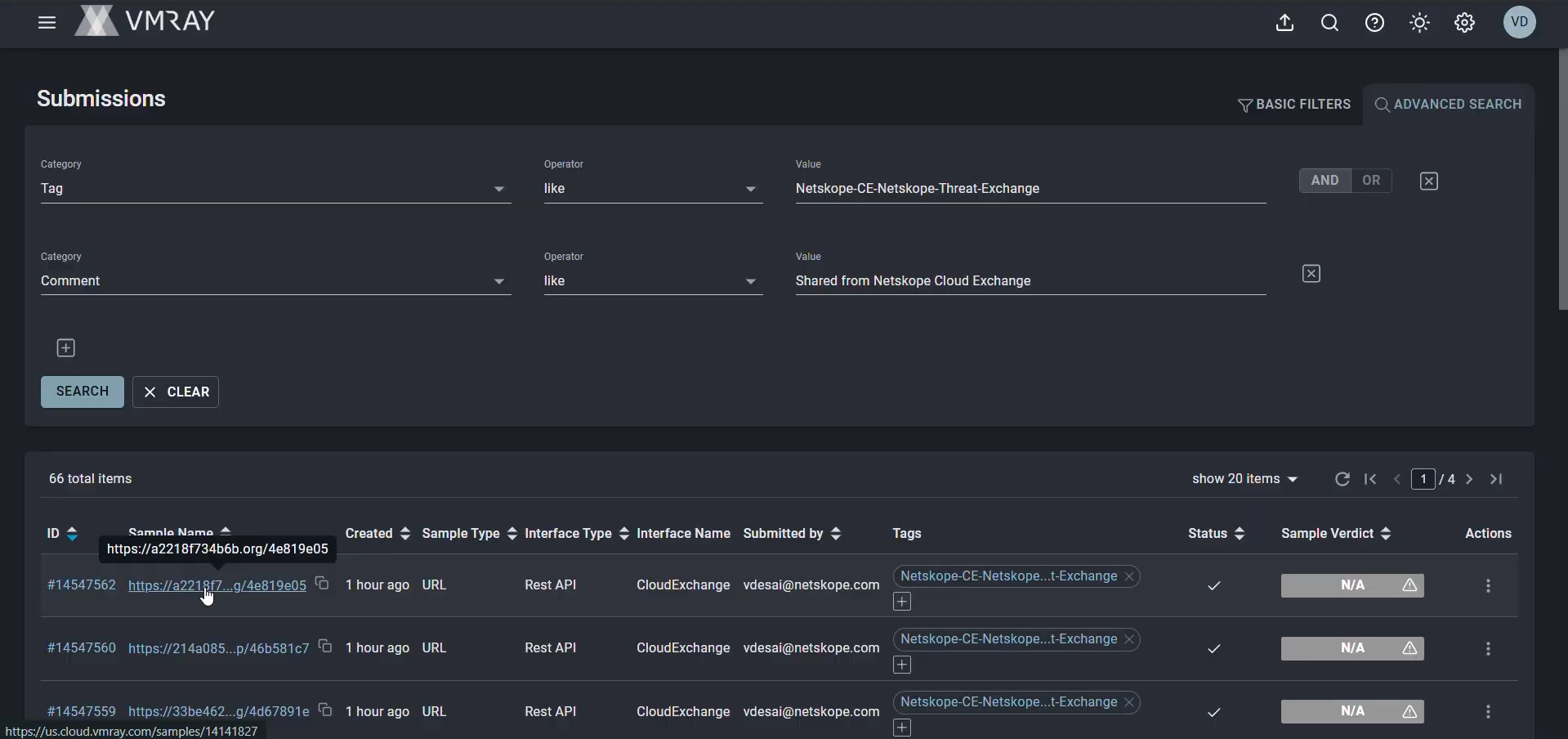The height and width of the screenshot is (739, 1568).
Task: Edit the current page number box
Action: click(1423, 479)
